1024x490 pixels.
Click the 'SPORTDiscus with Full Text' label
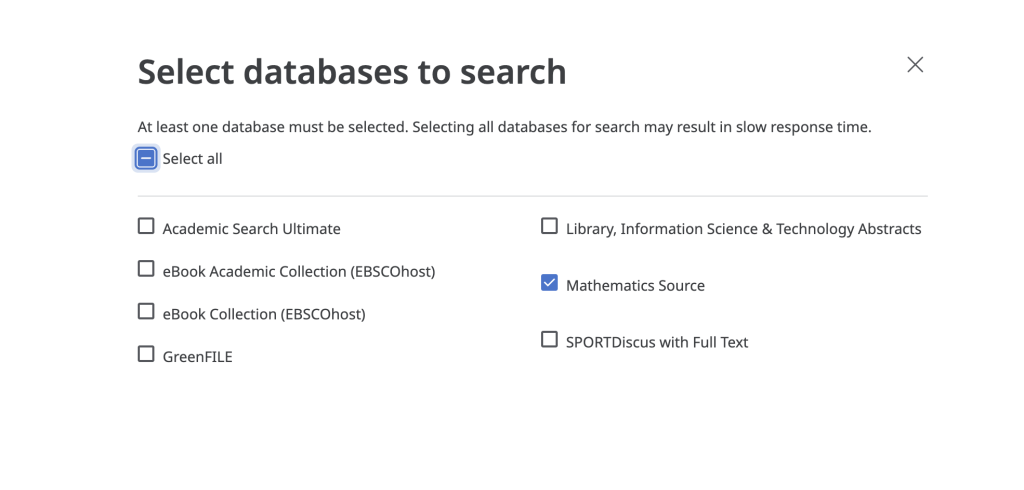[x=657, y=342]
